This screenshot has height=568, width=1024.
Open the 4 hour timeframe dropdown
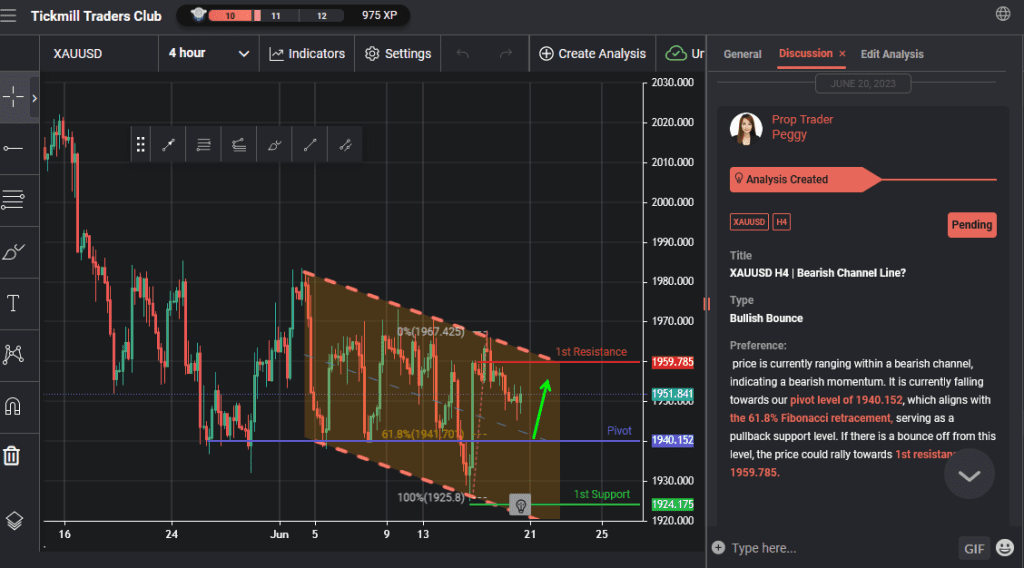coord(209,54)
